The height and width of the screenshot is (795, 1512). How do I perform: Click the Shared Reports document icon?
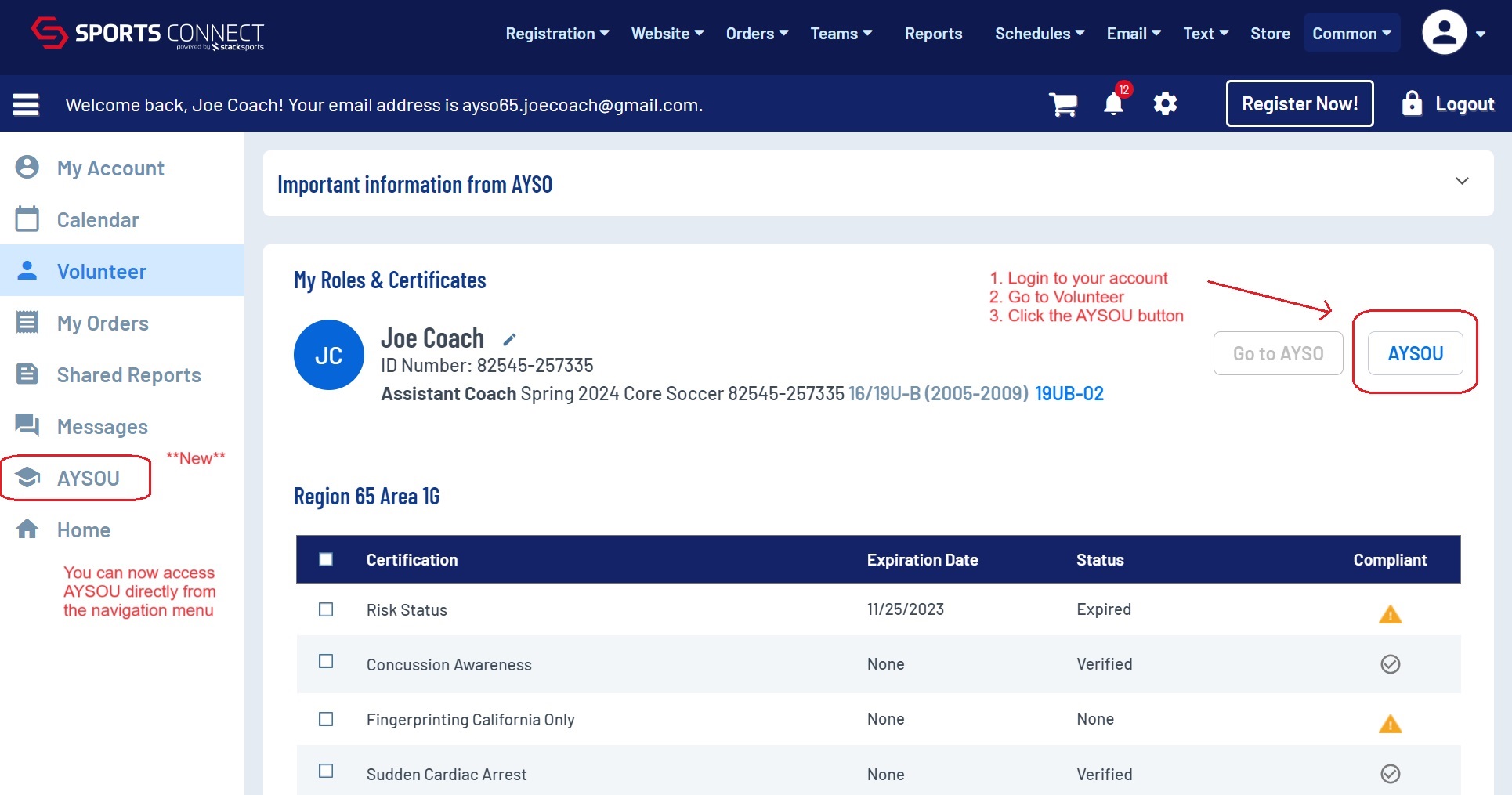point(27,374)
